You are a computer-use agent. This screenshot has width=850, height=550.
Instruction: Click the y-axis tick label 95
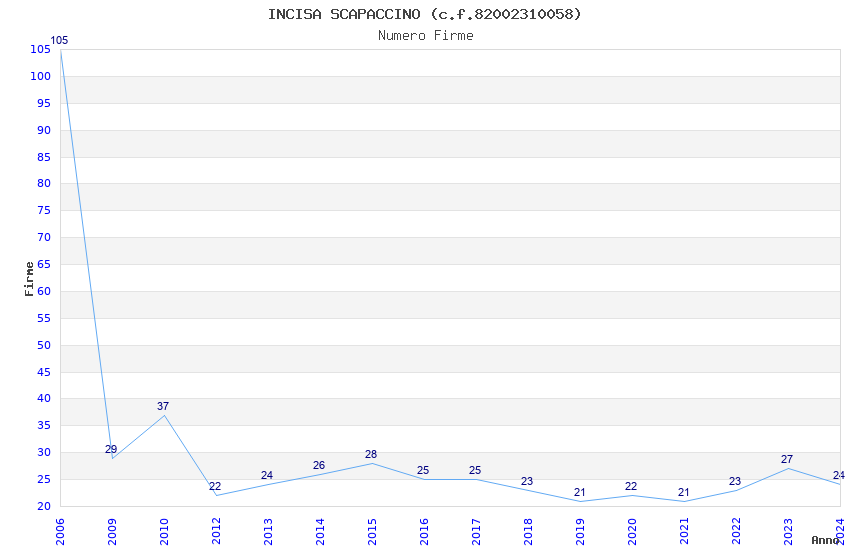click(44, 103)
